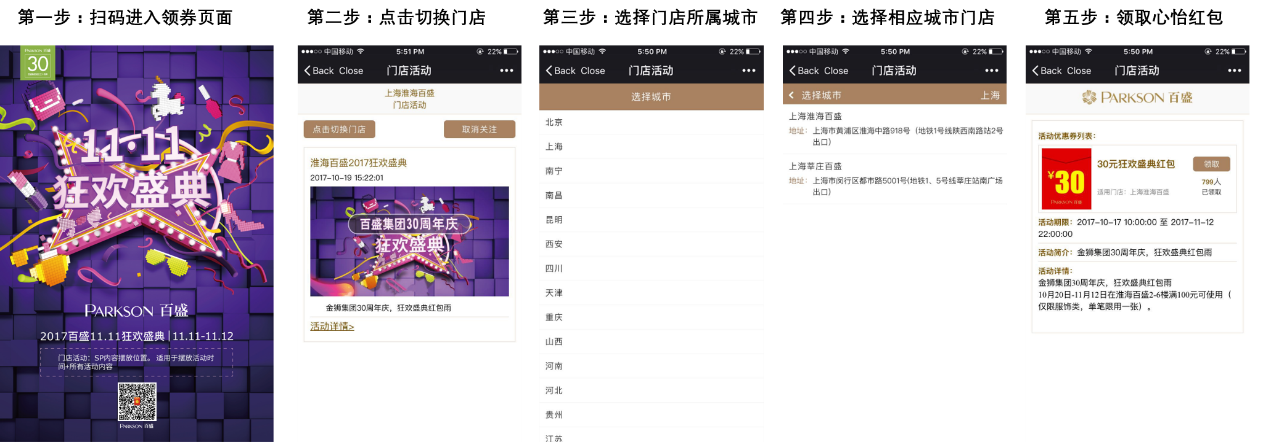Open article 淮海百盛2017狂欢盛典
1271x442 pixels.
[359, 163]
